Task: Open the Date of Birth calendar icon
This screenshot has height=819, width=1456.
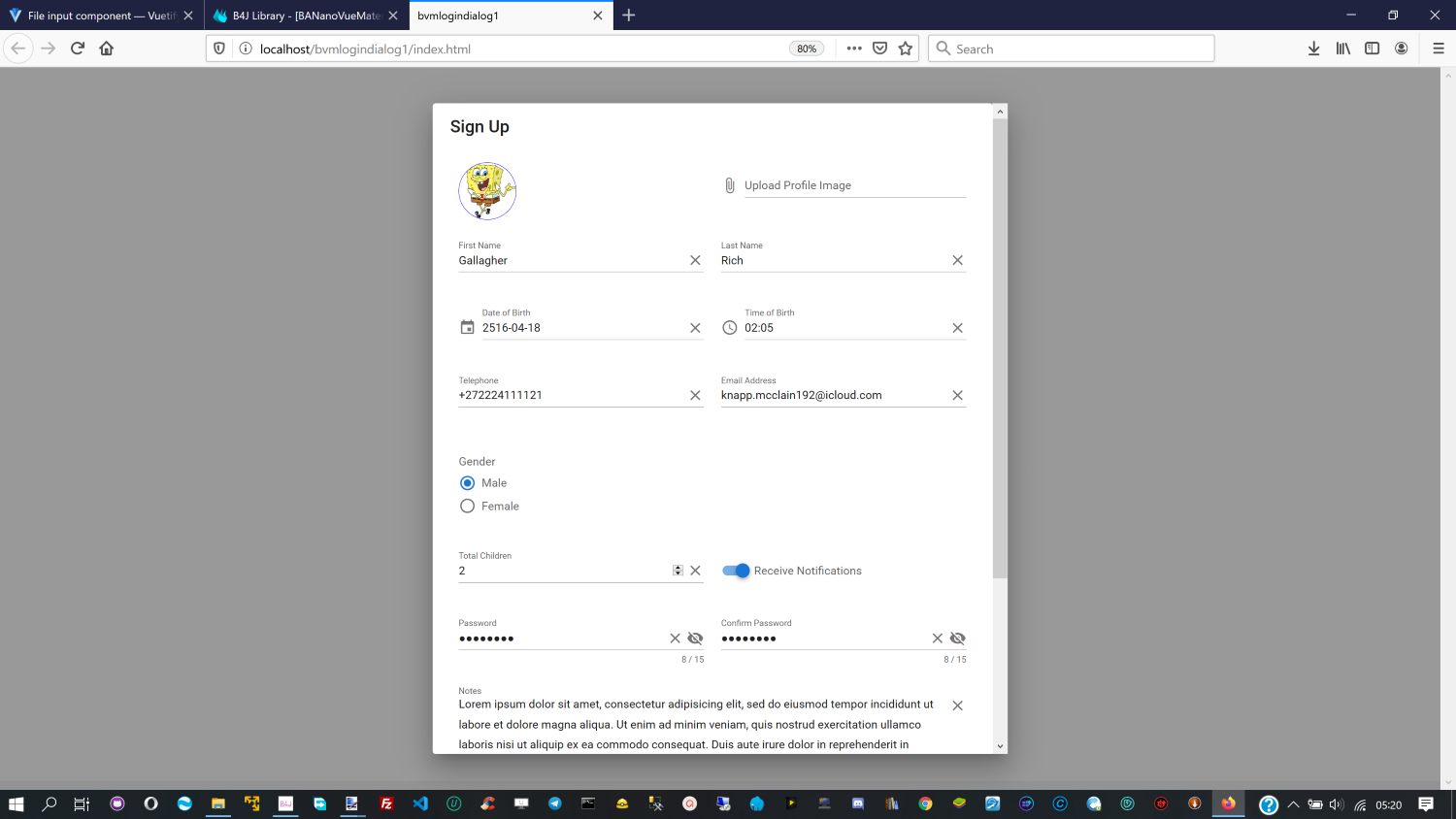Action: [x=467, y=328]
